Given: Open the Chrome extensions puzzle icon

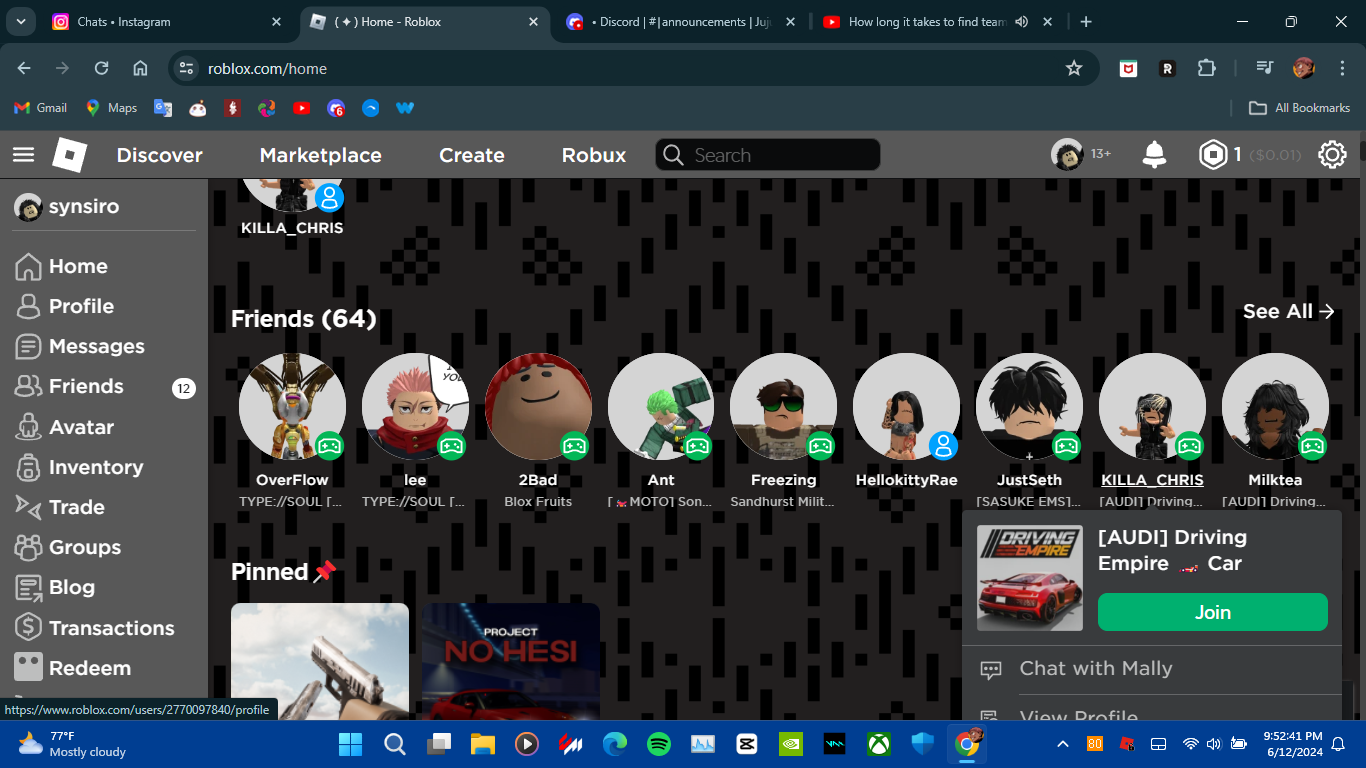Looking at the screenshot, I should click(x=1207, y=68).
